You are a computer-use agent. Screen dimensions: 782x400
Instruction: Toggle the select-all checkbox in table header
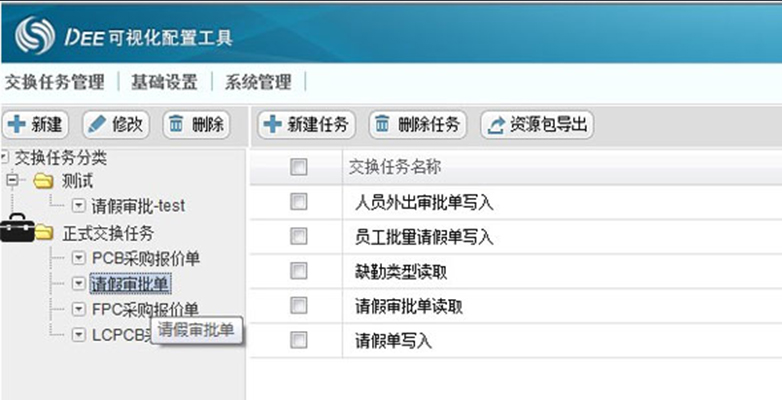pos(298,168)
